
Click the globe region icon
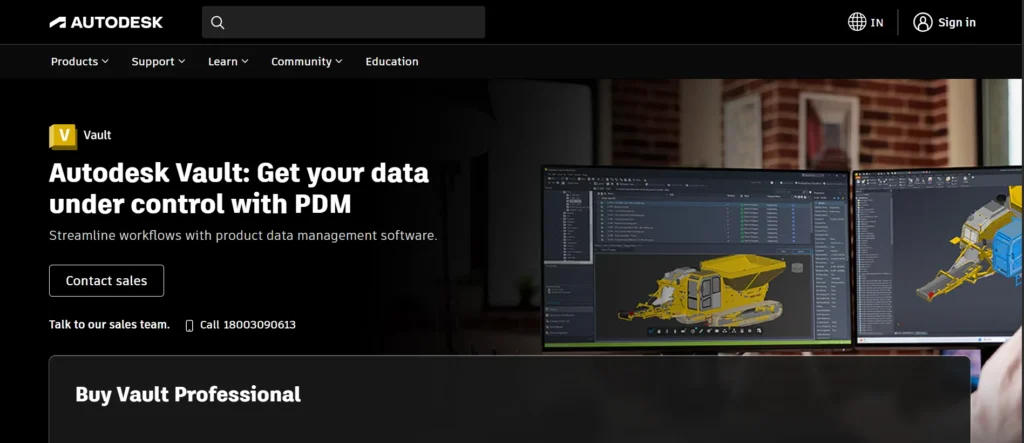(x=857, y=22)
